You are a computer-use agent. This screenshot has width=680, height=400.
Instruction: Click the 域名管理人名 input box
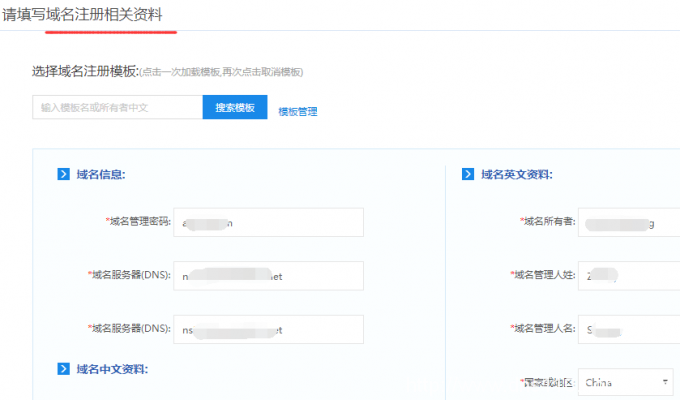(628, 328)
